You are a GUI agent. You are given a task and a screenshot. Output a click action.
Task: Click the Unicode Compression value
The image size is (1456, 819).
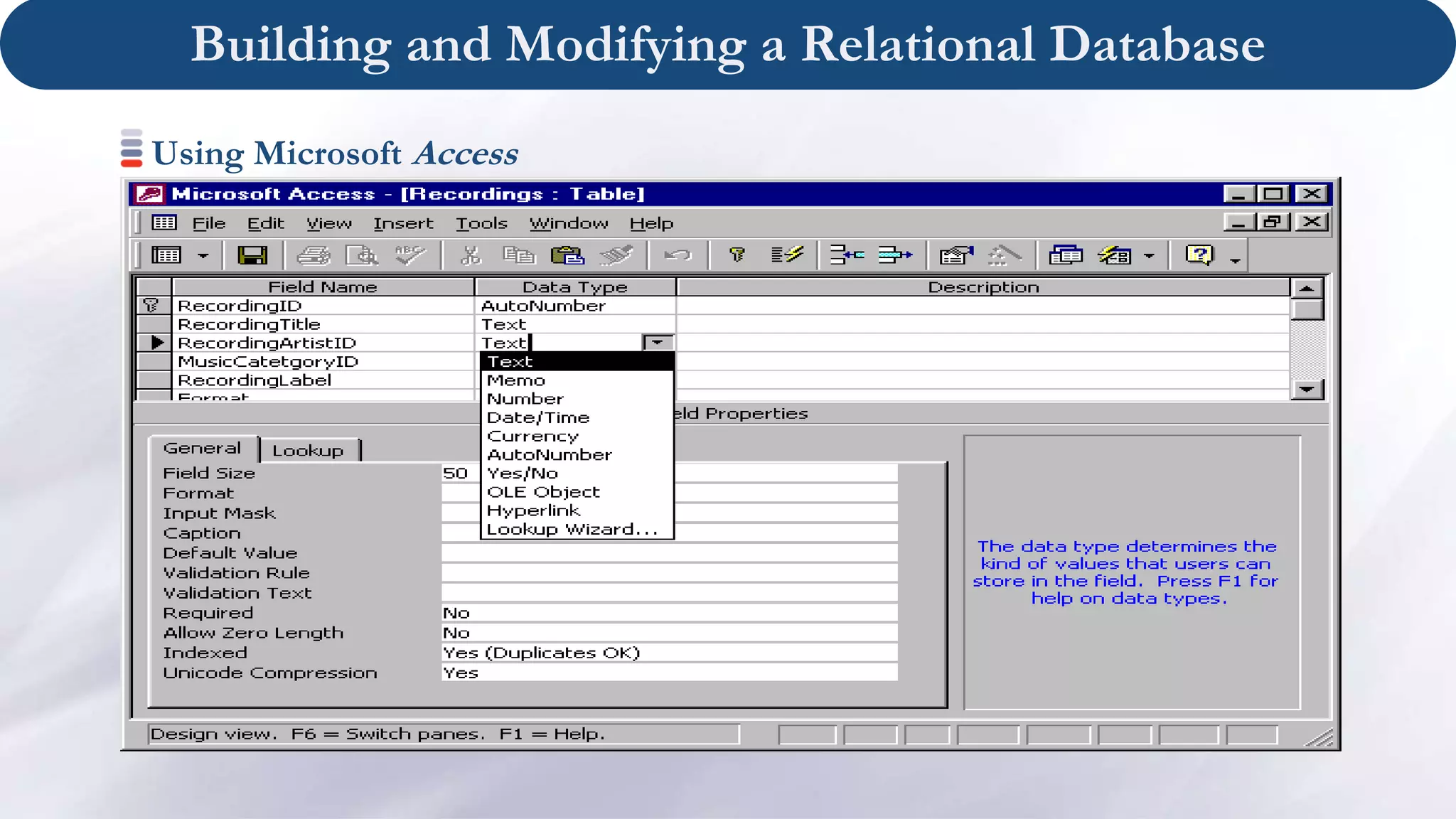(669, 673)
